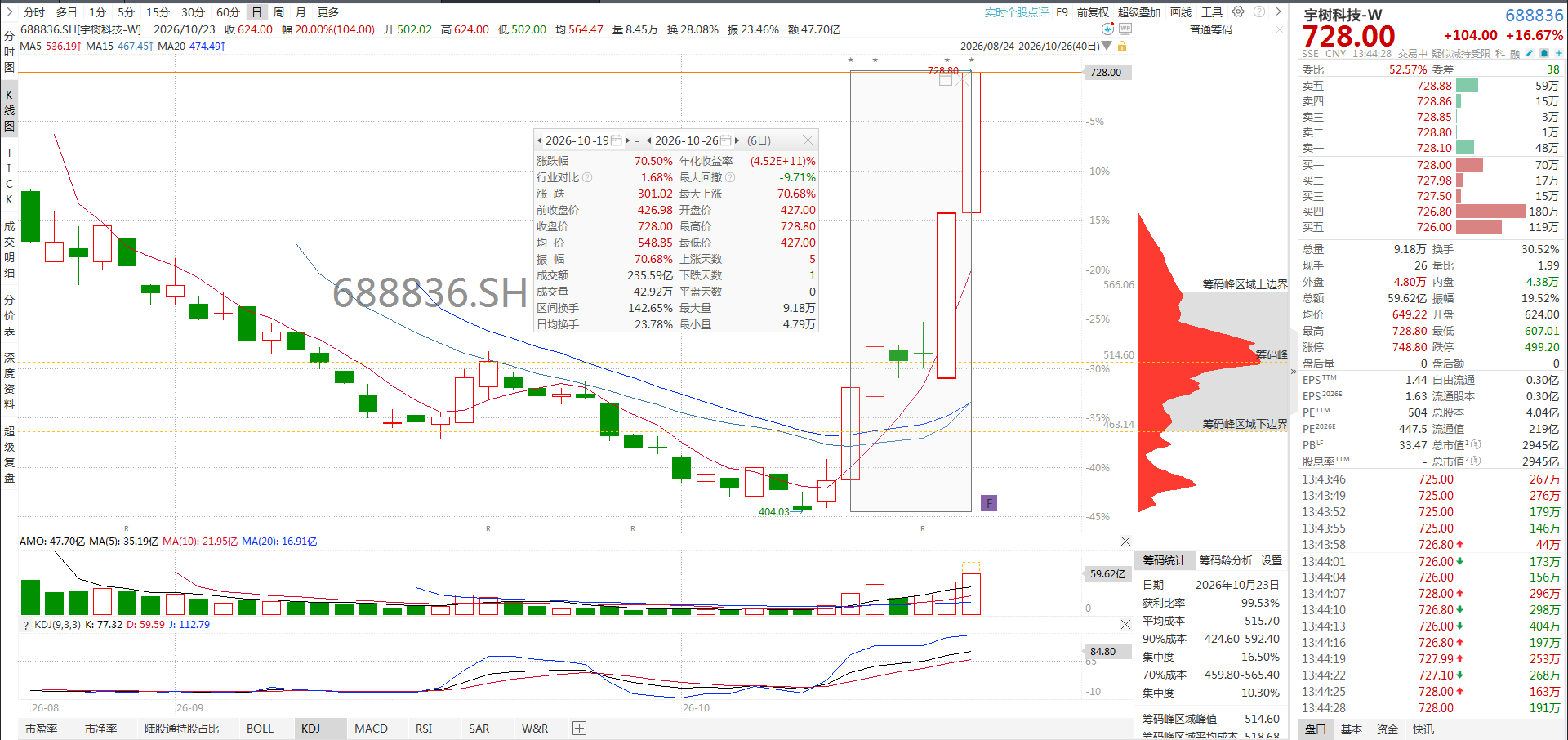Open the settings gear in chart toolbar

[1238, 11]
